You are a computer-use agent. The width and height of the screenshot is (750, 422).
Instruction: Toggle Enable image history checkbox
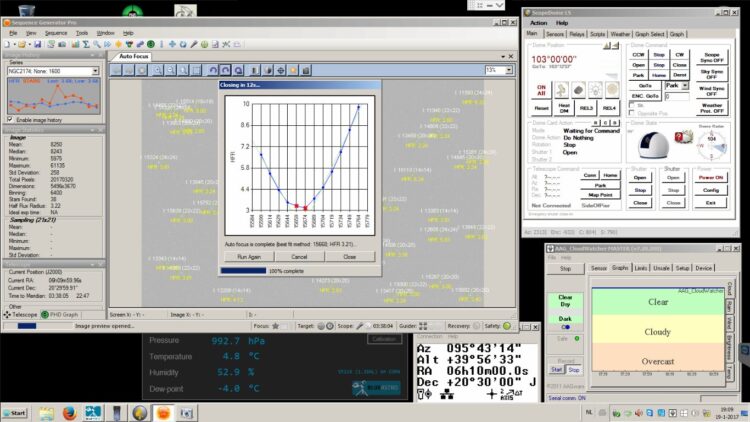click(x=10, y=120)
